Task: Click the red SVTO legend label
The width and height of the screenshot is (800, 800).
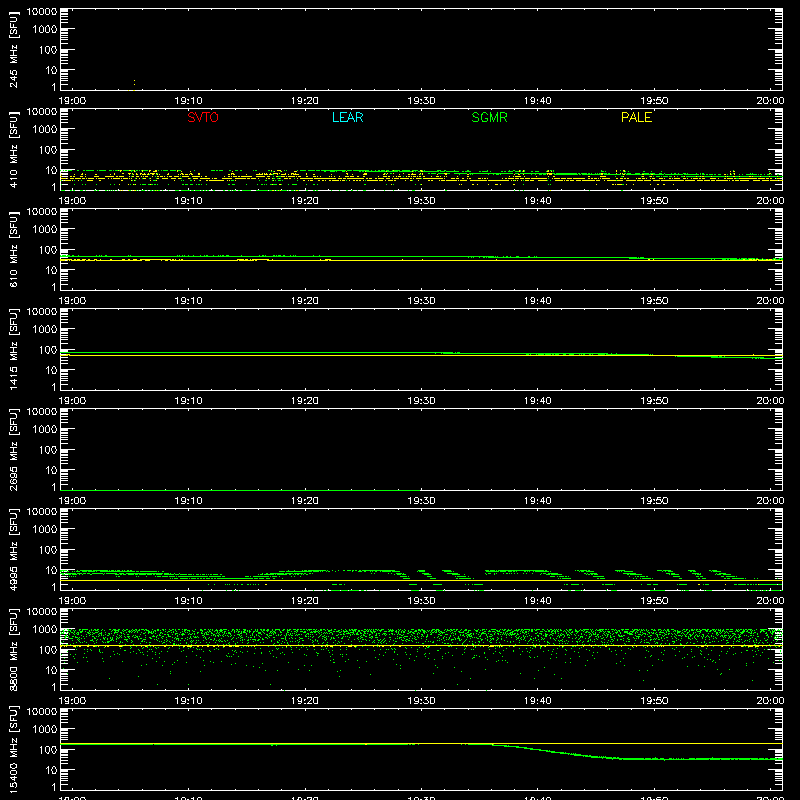Action: pyautogui.click(x=203, y=117)
